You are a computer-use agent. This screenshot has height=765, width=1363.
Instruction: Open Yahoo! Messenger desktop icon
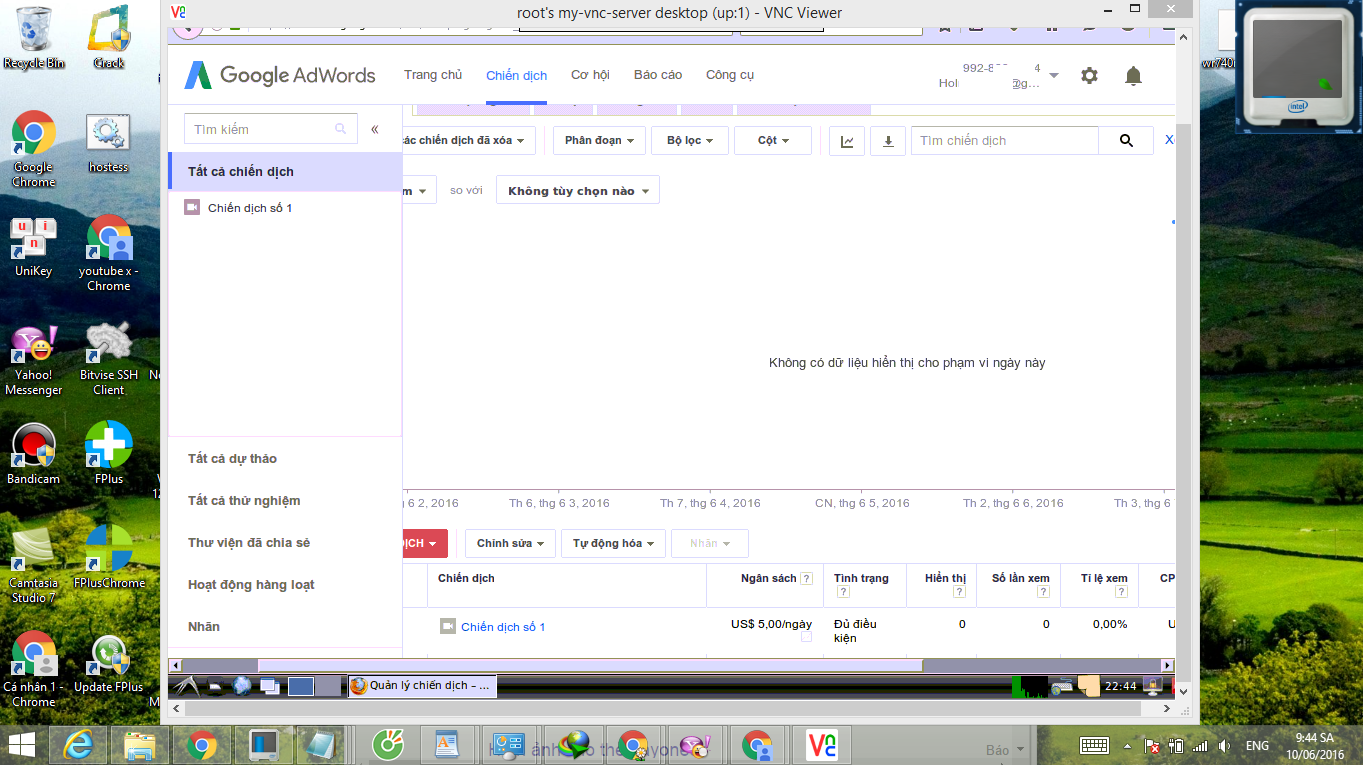pos(33,361)
